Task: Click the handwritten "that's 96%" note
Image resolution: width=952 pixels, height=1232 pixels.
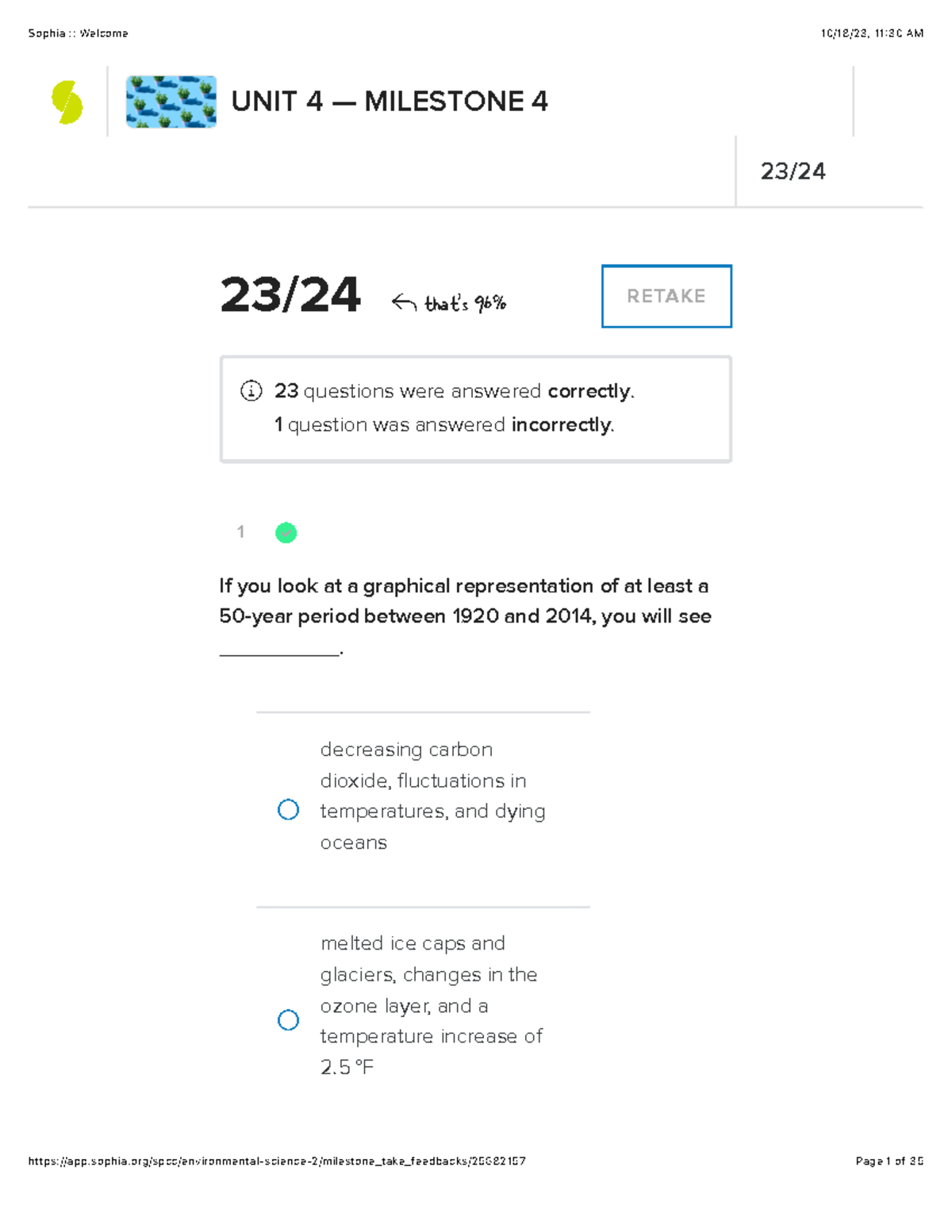Action: (x=465, y=303)
